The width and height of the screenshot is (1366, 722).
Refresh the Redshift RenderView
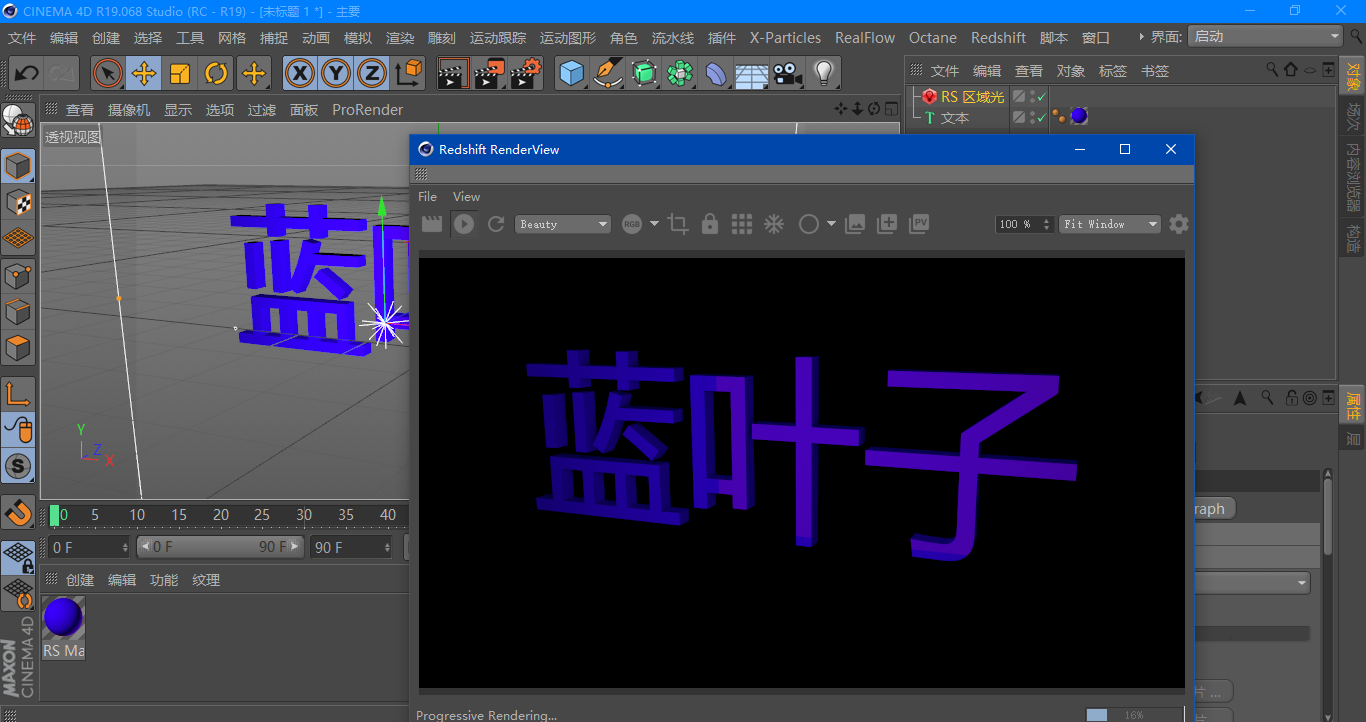[x=496, y=224]
